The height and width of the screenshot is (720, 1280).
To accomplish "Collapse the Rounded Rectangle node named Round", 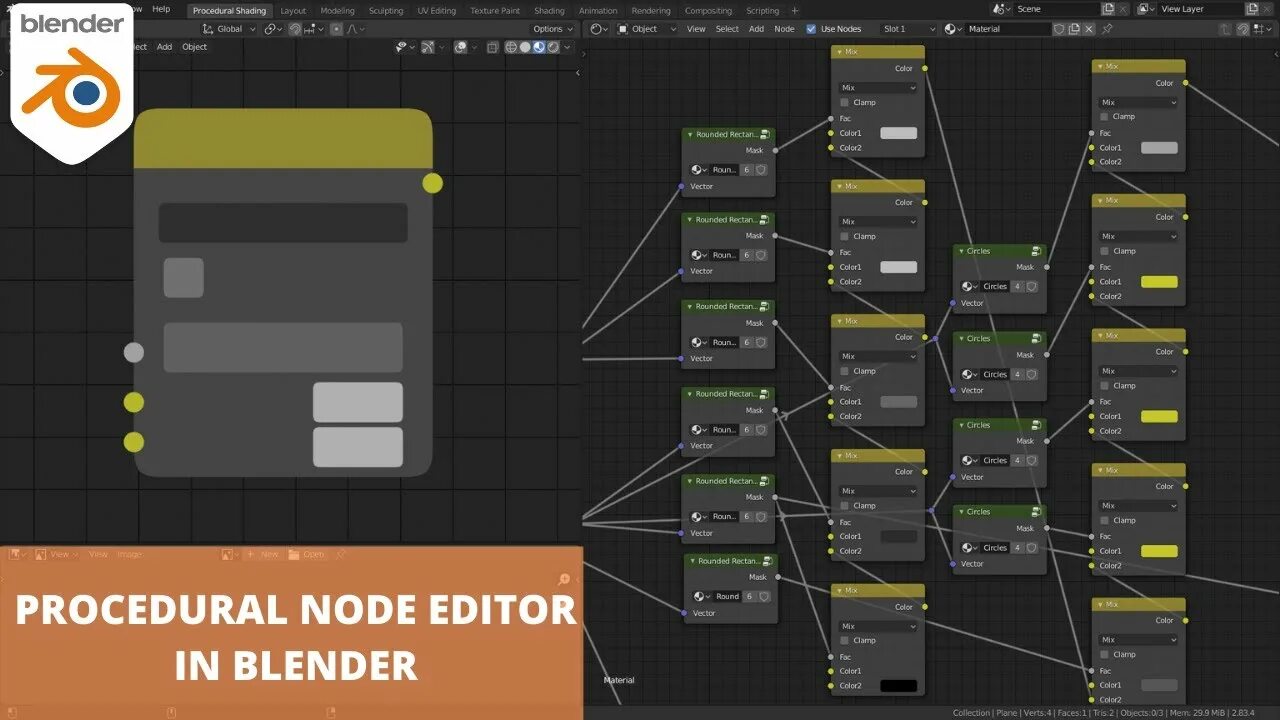I will click(693, 561).
